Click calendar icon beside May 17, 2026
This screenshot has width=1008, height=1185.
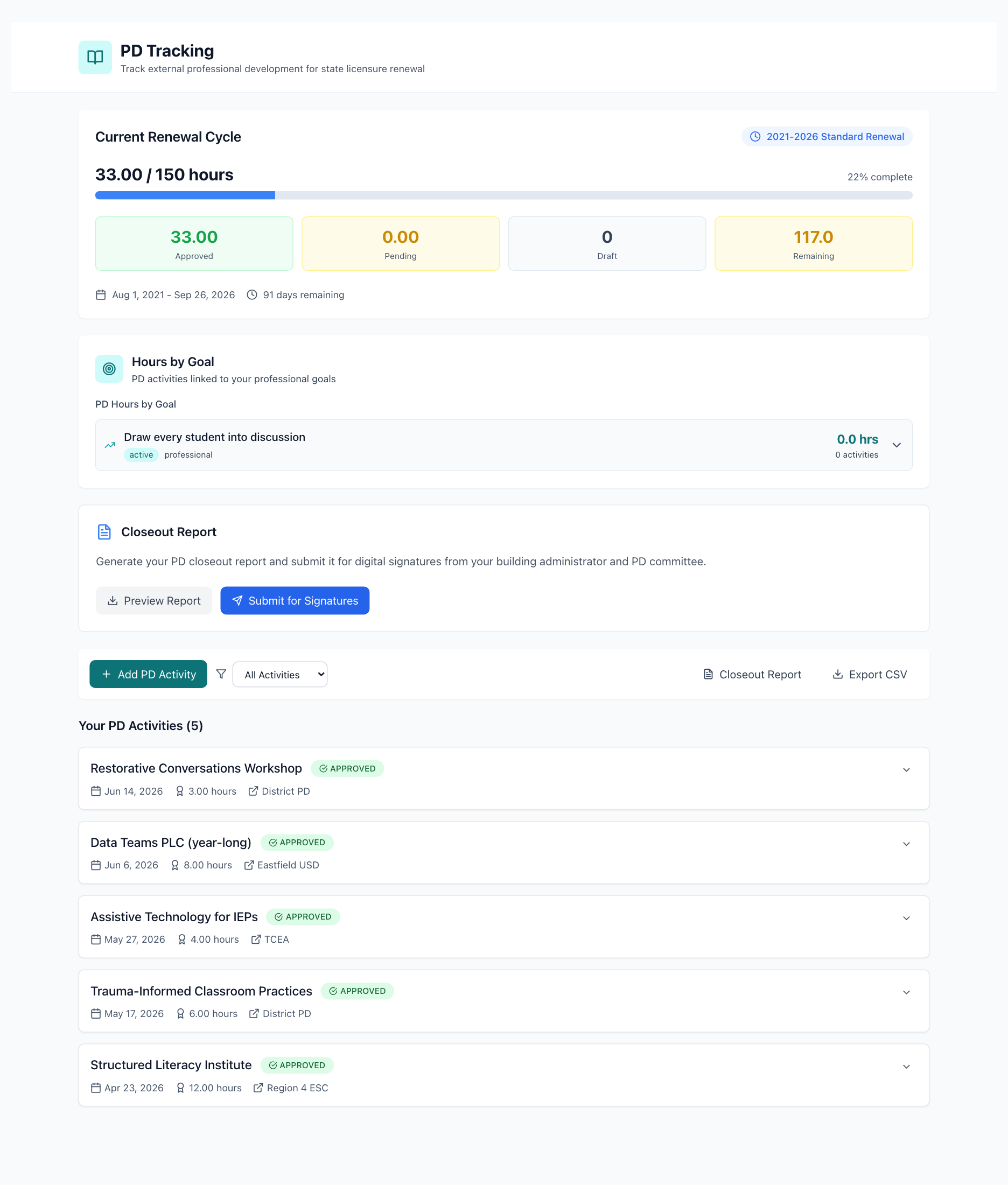[96, 1014]
